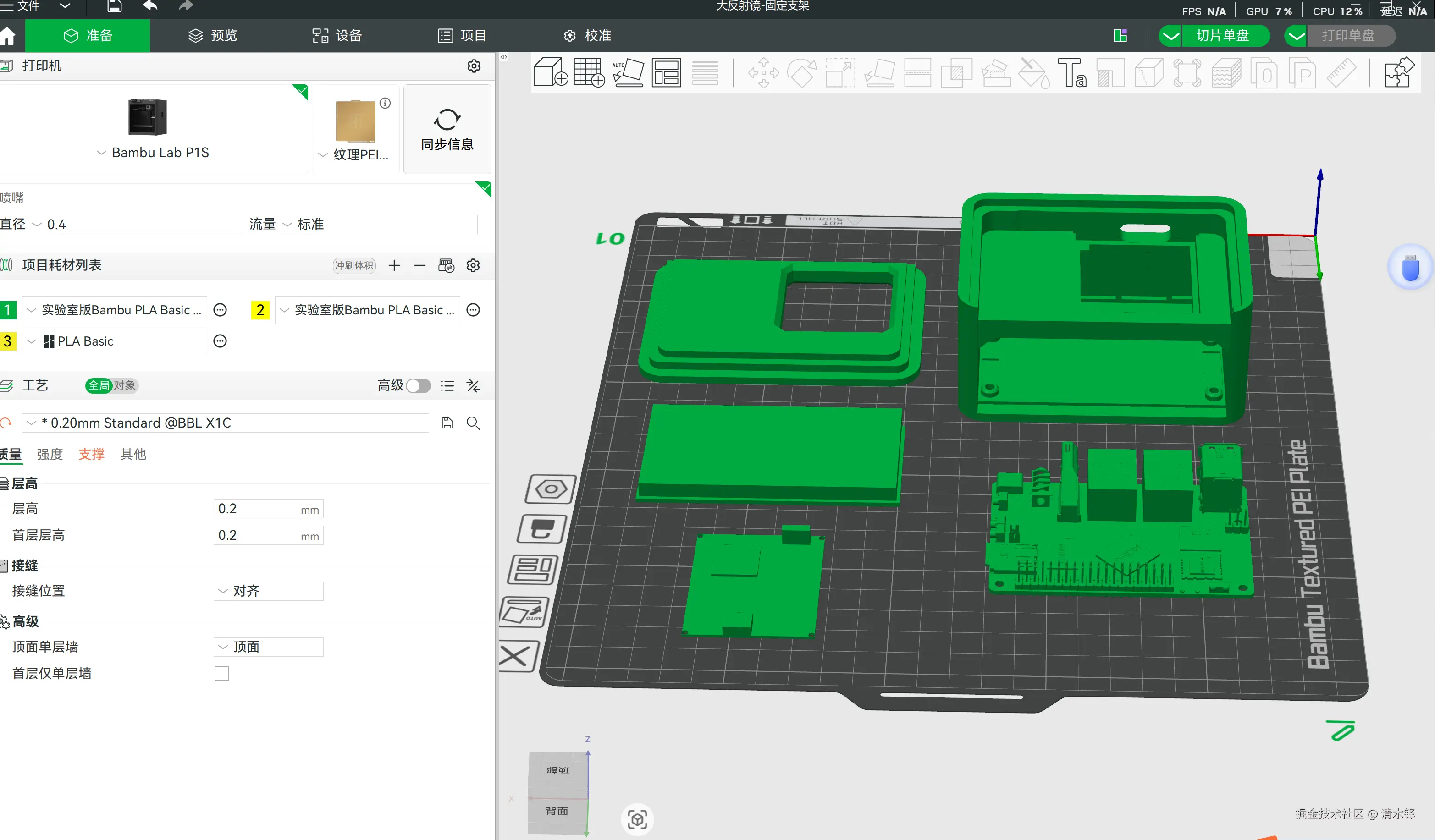Screen dimensions: 1435x840
Task: Click filament 2 yellow color swatch
Action: 260,310
